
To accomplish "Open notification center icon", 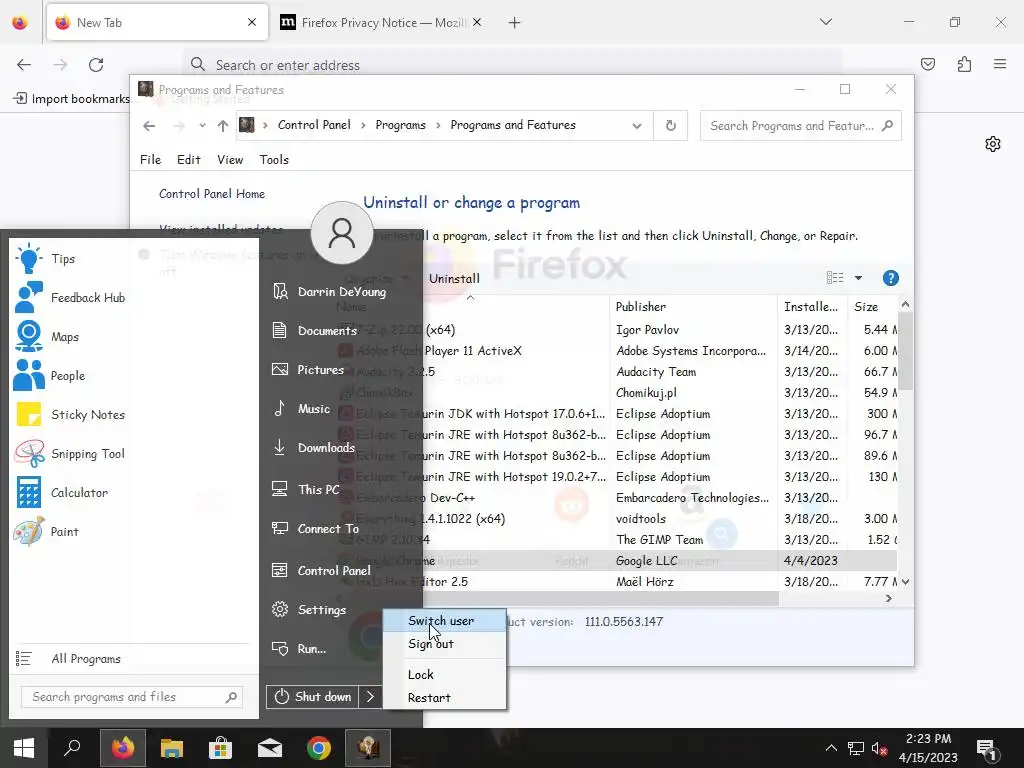I will coord(987,749).
